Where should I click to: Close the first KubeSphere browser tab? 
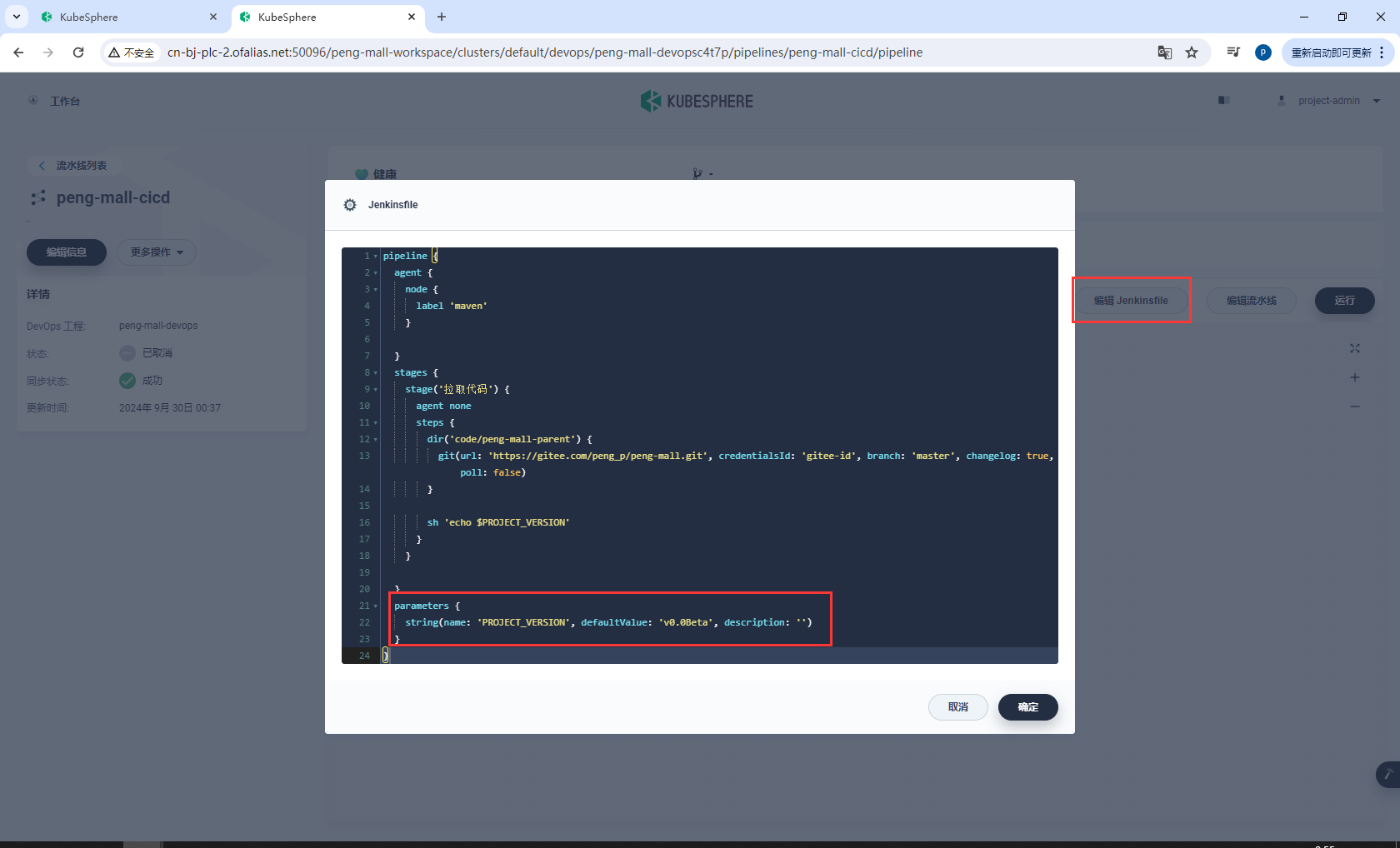click(x=213, y=17)
